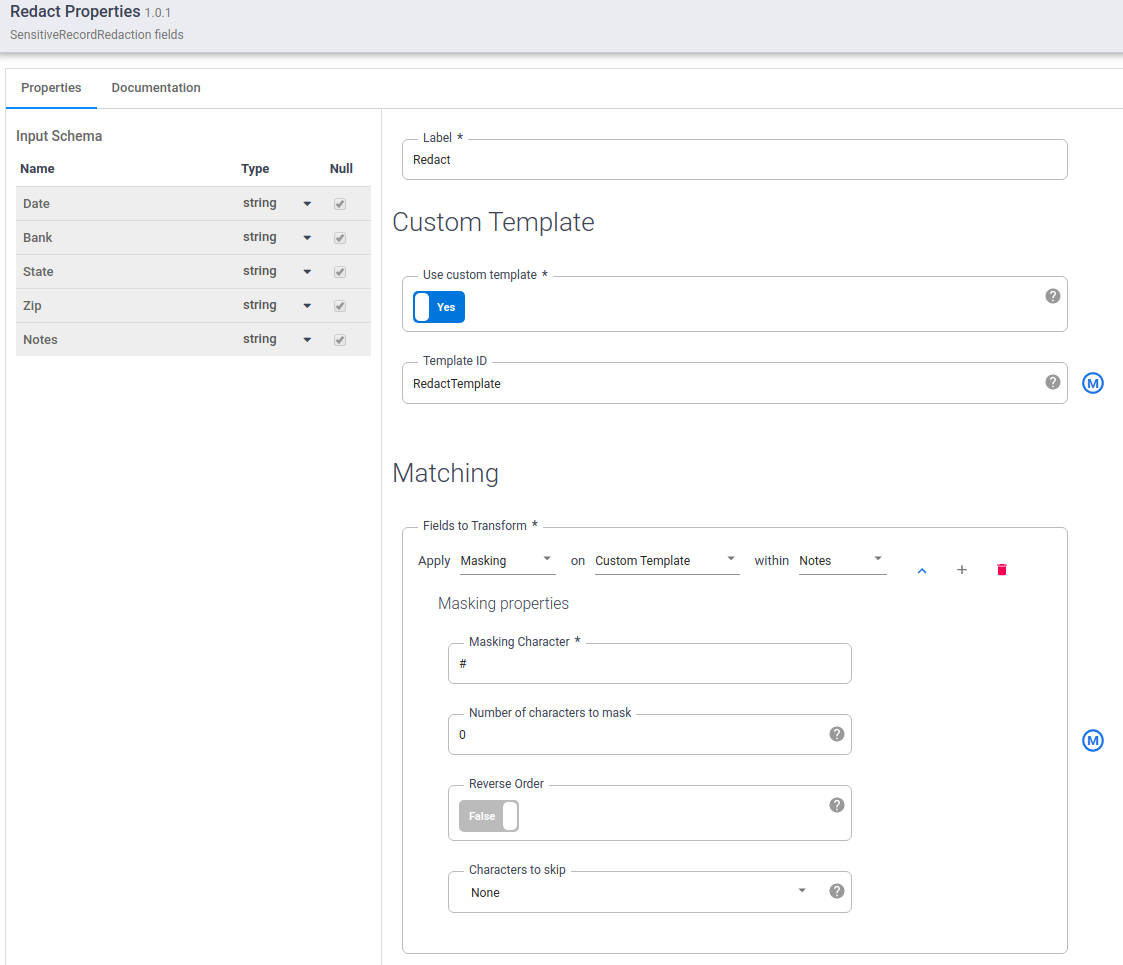Click into the Masking Character input field
Screen dimensions: 1123x965
coord(649,664)
